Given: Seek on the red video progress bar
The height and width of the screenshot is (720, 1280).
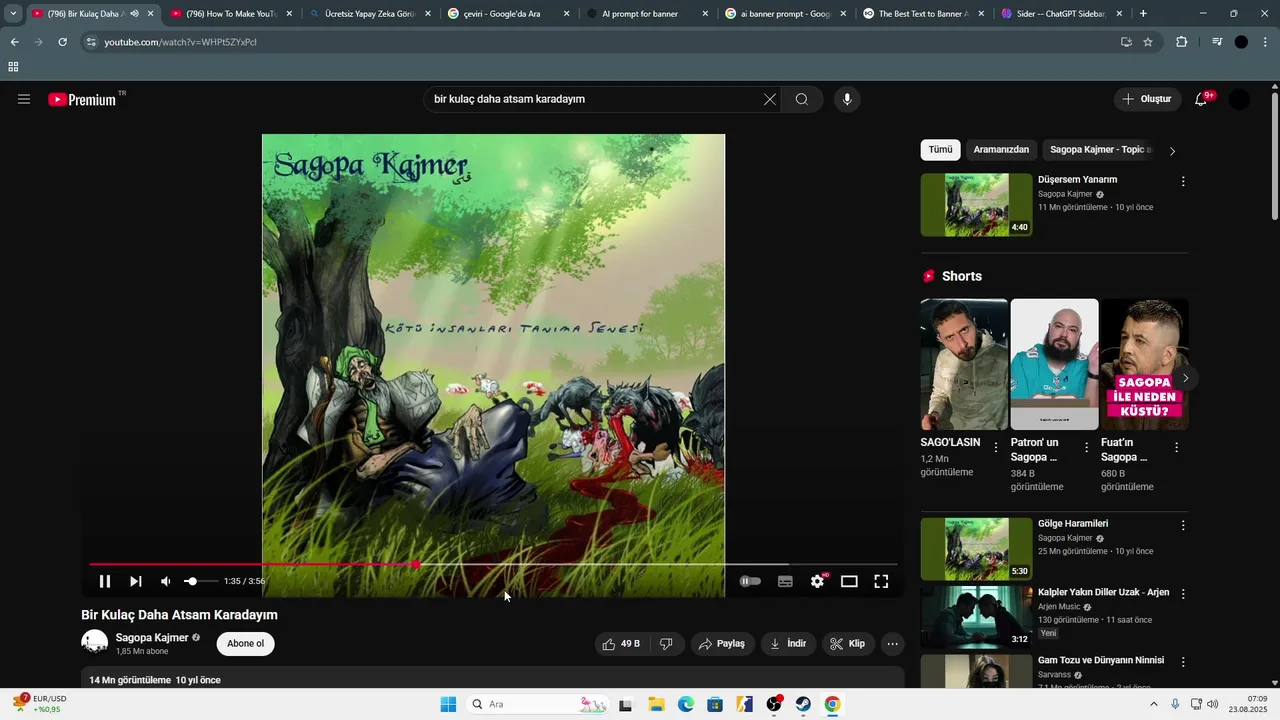Looking at the screenshot, I should coord(493,565).
